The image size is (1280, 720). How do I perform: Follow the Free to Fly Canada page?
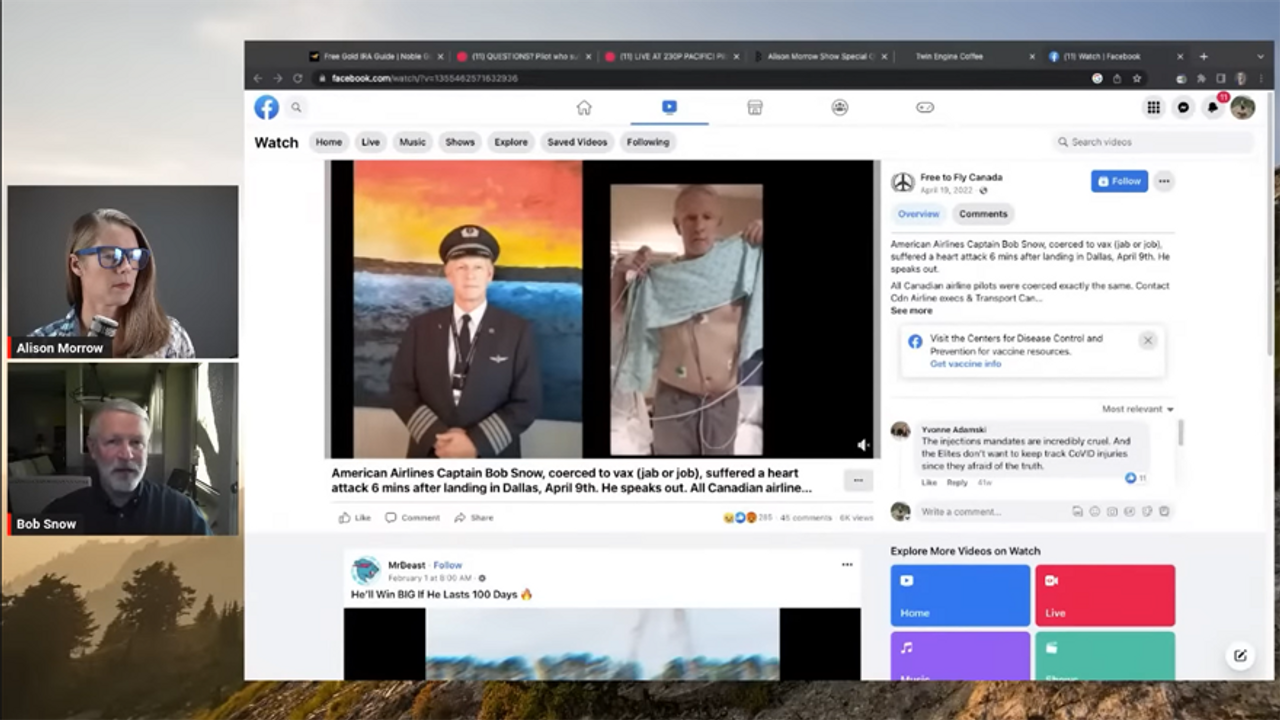coord(1119,181)
